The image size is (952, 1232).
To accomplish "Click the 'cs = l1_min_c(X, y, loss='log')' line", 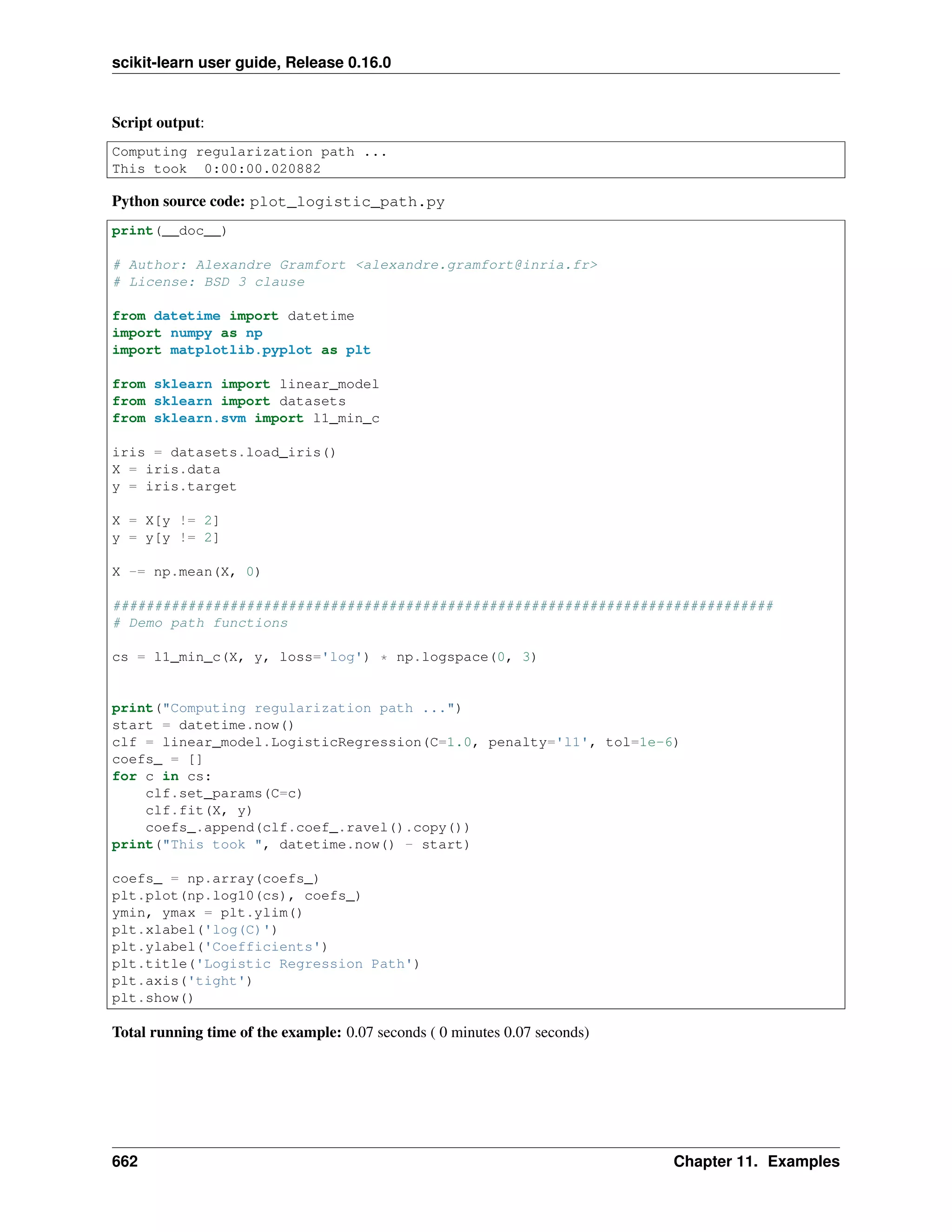I will pos(324,657).
